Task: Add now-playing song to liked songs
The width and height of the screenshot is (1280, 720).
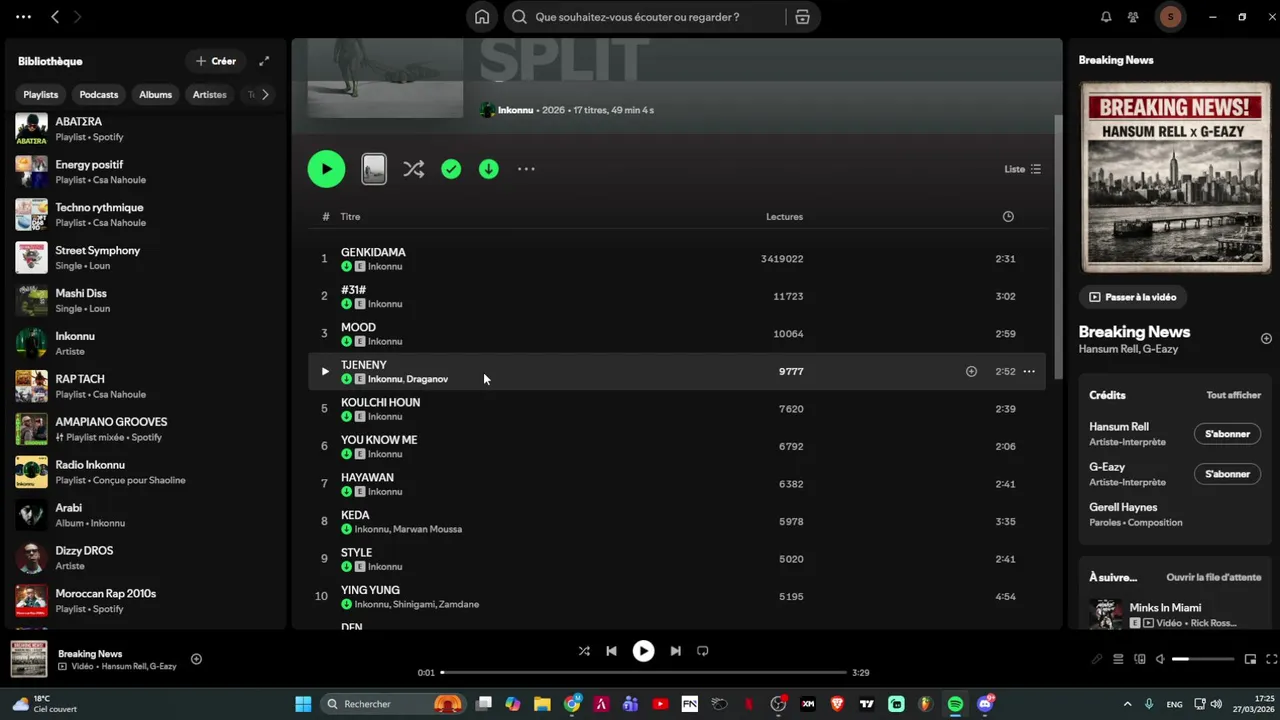Action: pyautogui.click(x=196, y=659)
